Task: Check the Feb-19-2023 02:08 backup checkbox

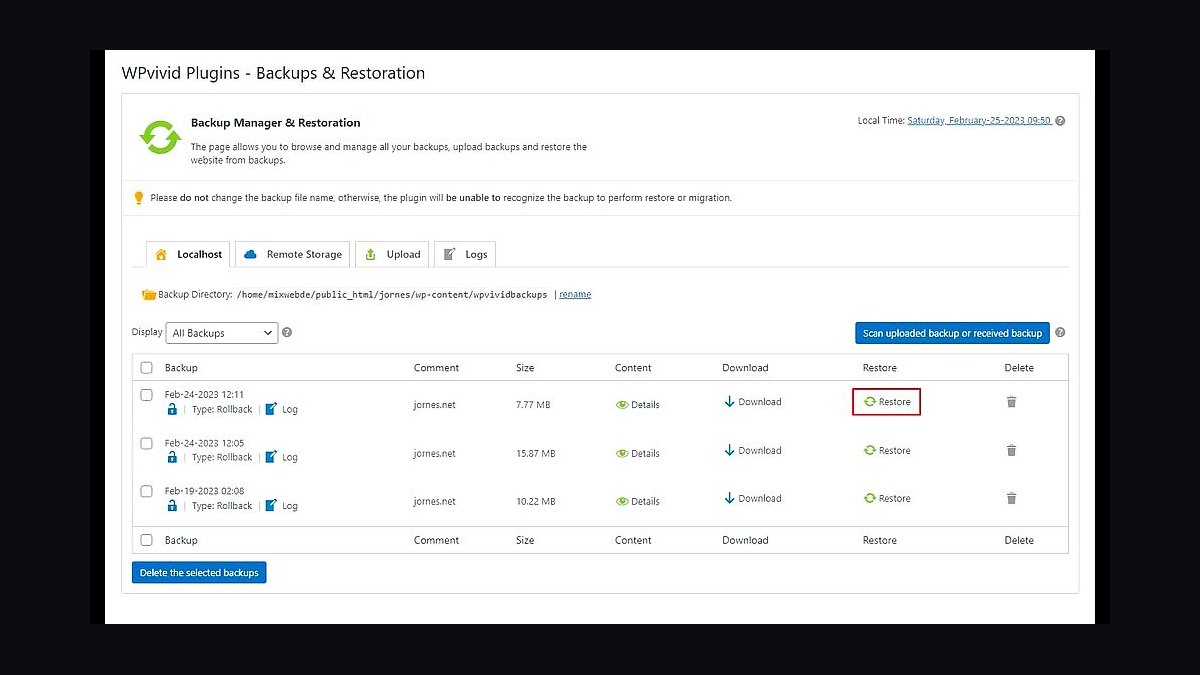Action: point(147,491)
